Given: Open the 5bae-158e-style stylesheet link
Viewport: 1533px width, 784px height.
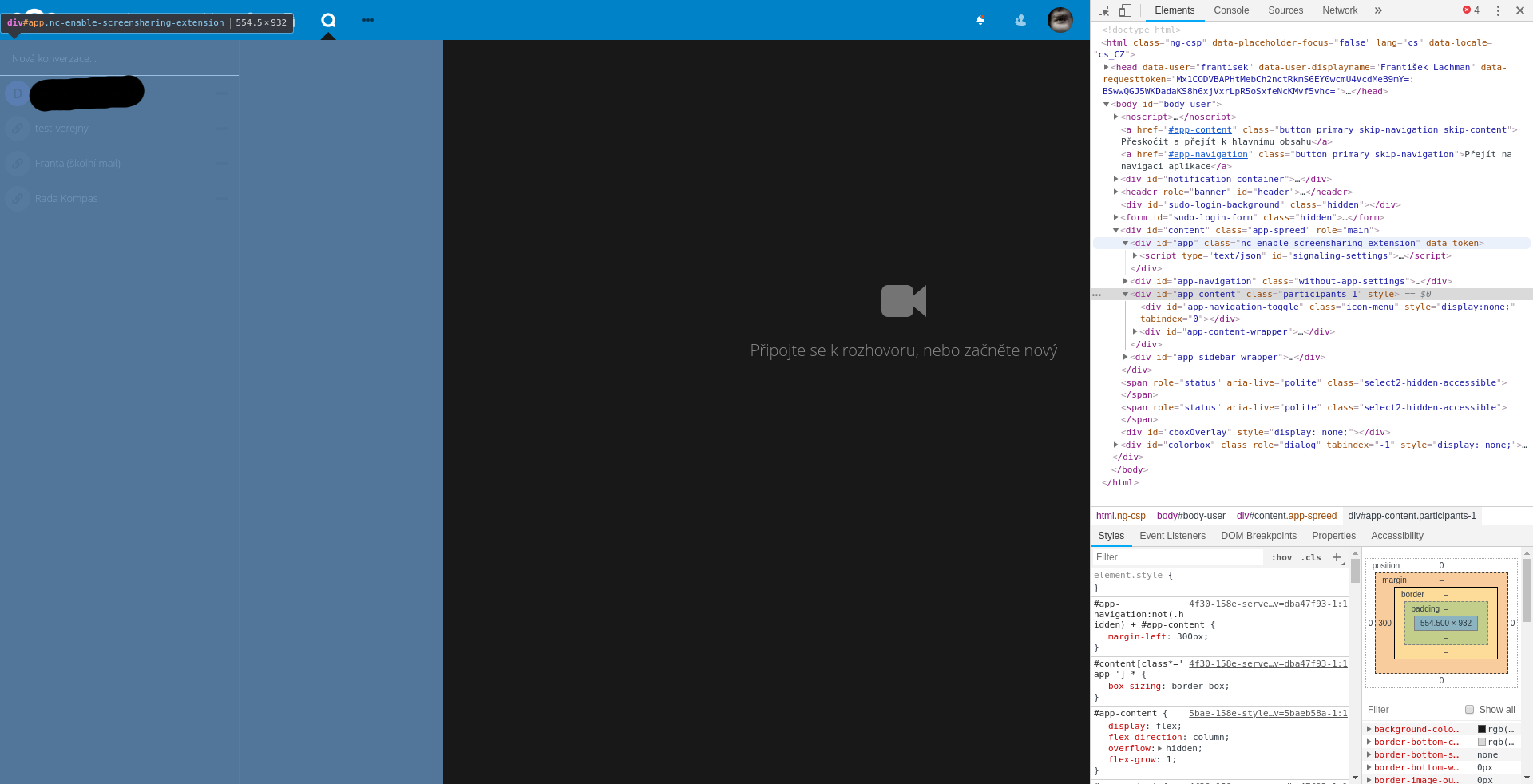Looking at the screenshot, I should [x=1268, y=714].
